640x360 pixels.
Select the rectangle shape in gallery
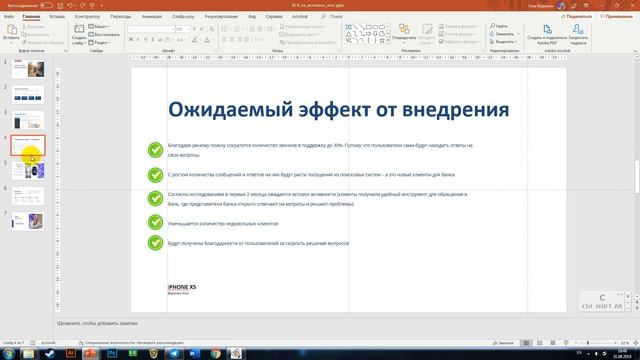369,27
